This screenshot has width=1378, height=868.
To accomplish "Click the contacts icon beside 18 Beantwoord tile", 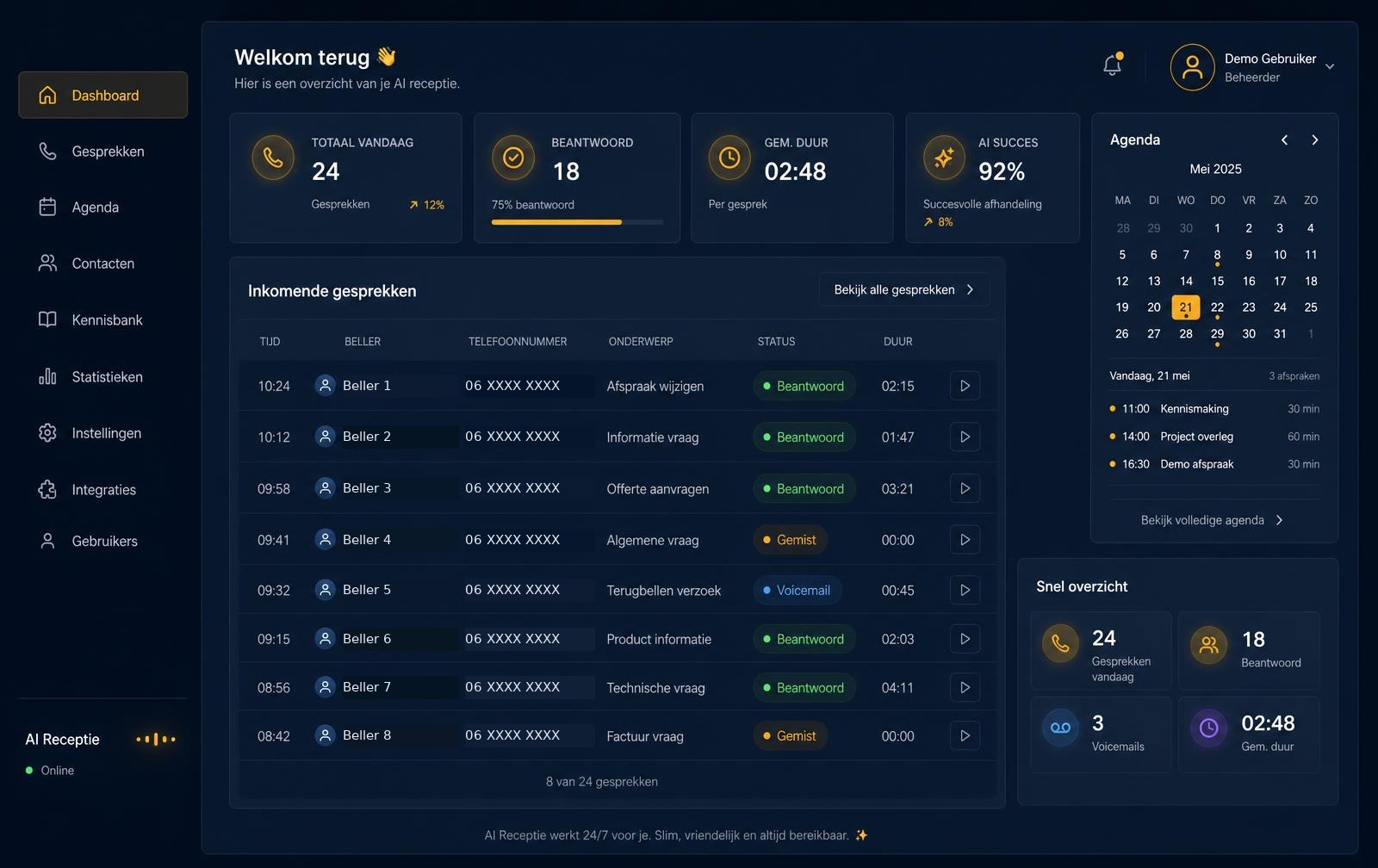I will [1209, 644].
